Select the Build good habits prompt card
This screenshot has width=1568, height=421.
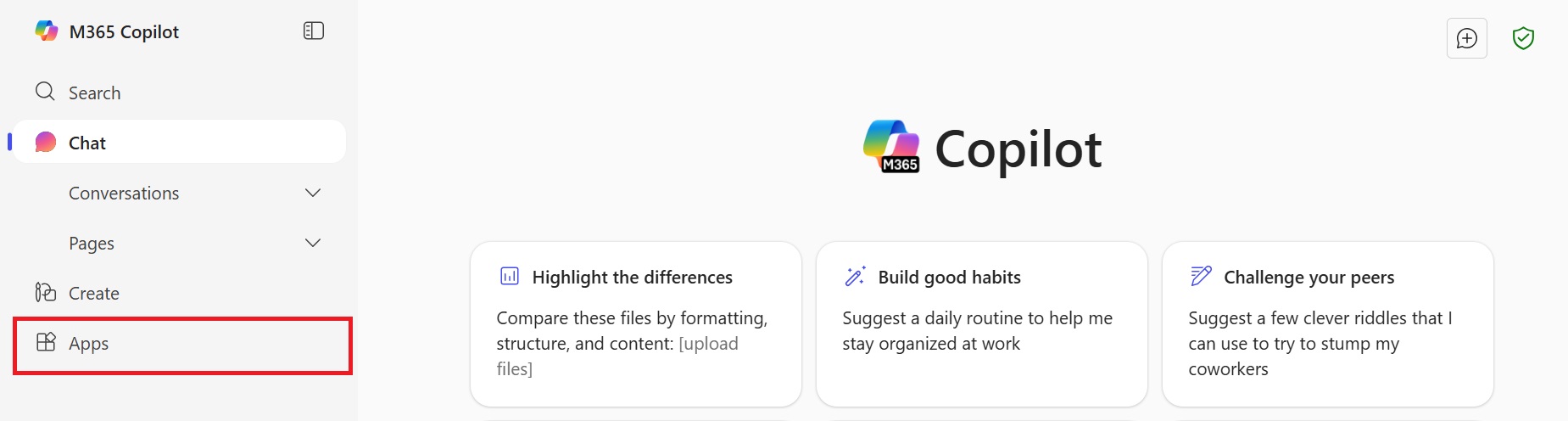(x=981, y=323)
